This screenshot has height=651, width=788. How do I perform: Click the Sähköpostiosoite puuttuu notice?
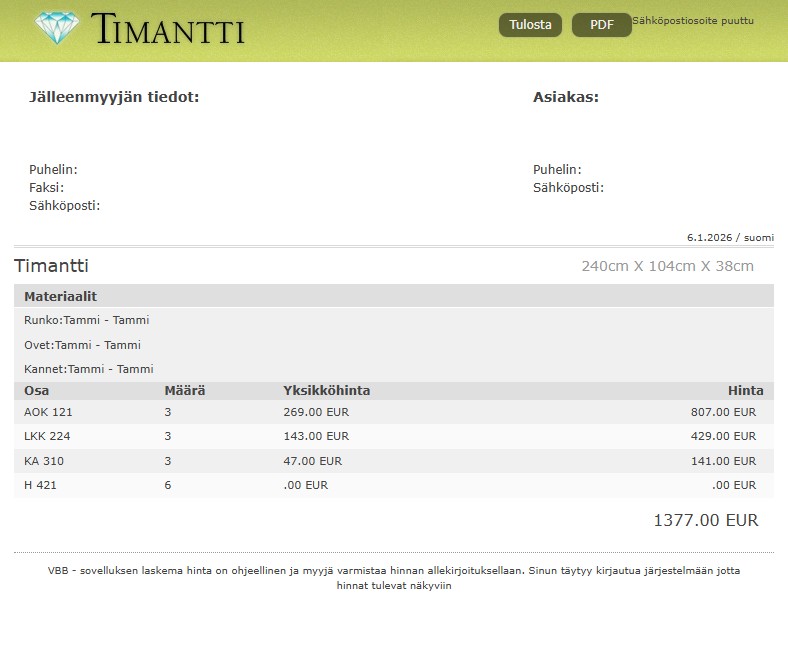click(693, 20)
